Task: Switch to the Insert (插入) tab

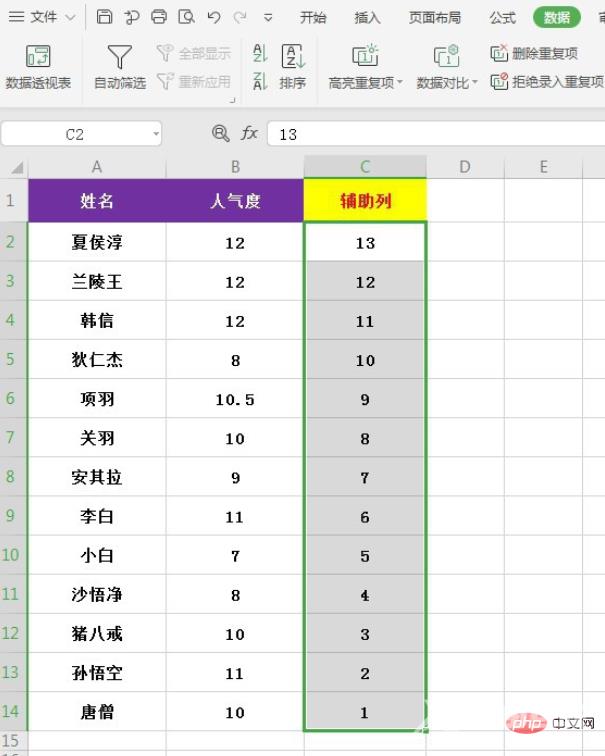Action: pos(367,17)
